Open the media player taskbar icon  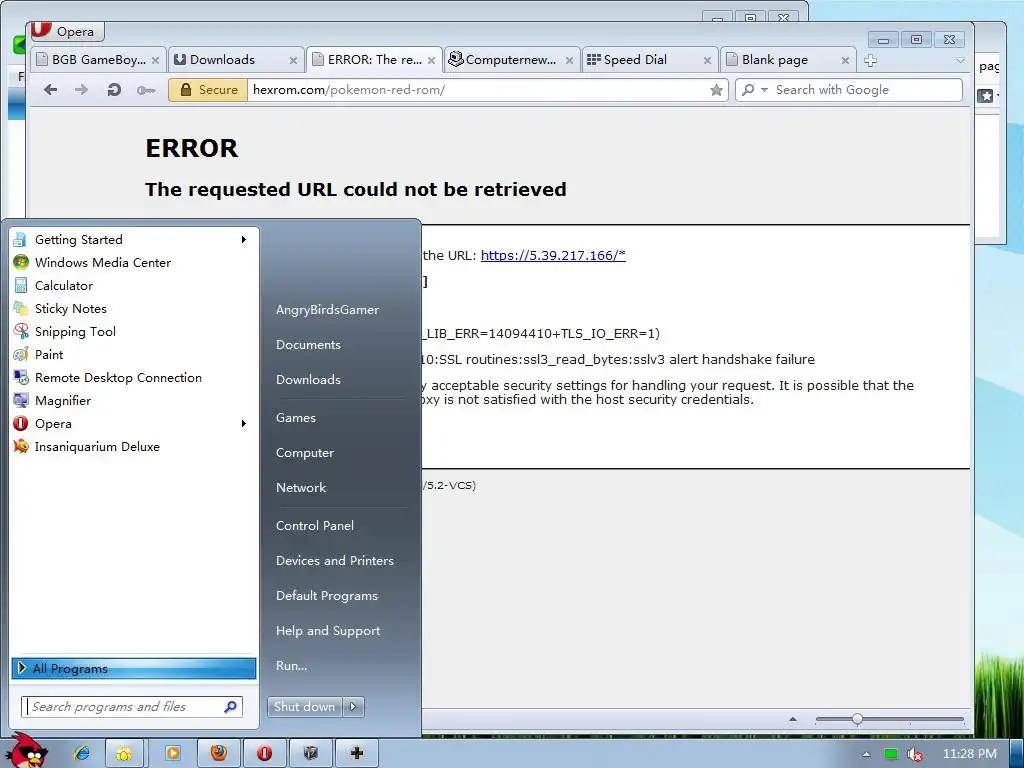pos(173,754)
